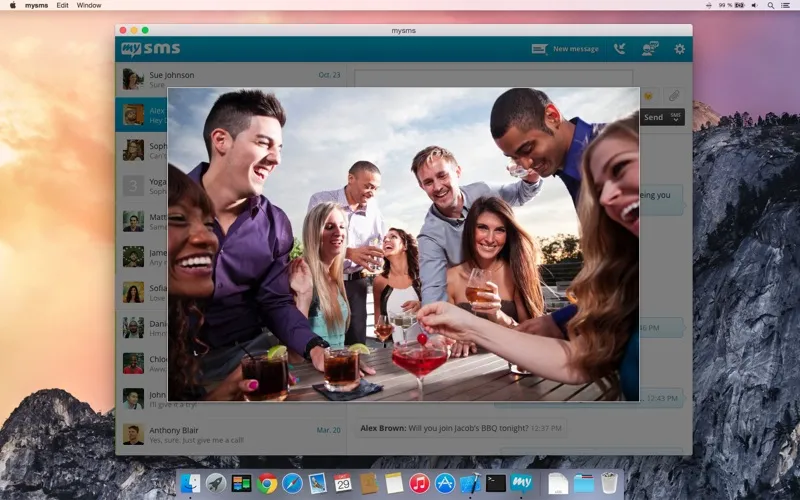Open the call log phone icon
800x500 pixels.
pos(619,49)
